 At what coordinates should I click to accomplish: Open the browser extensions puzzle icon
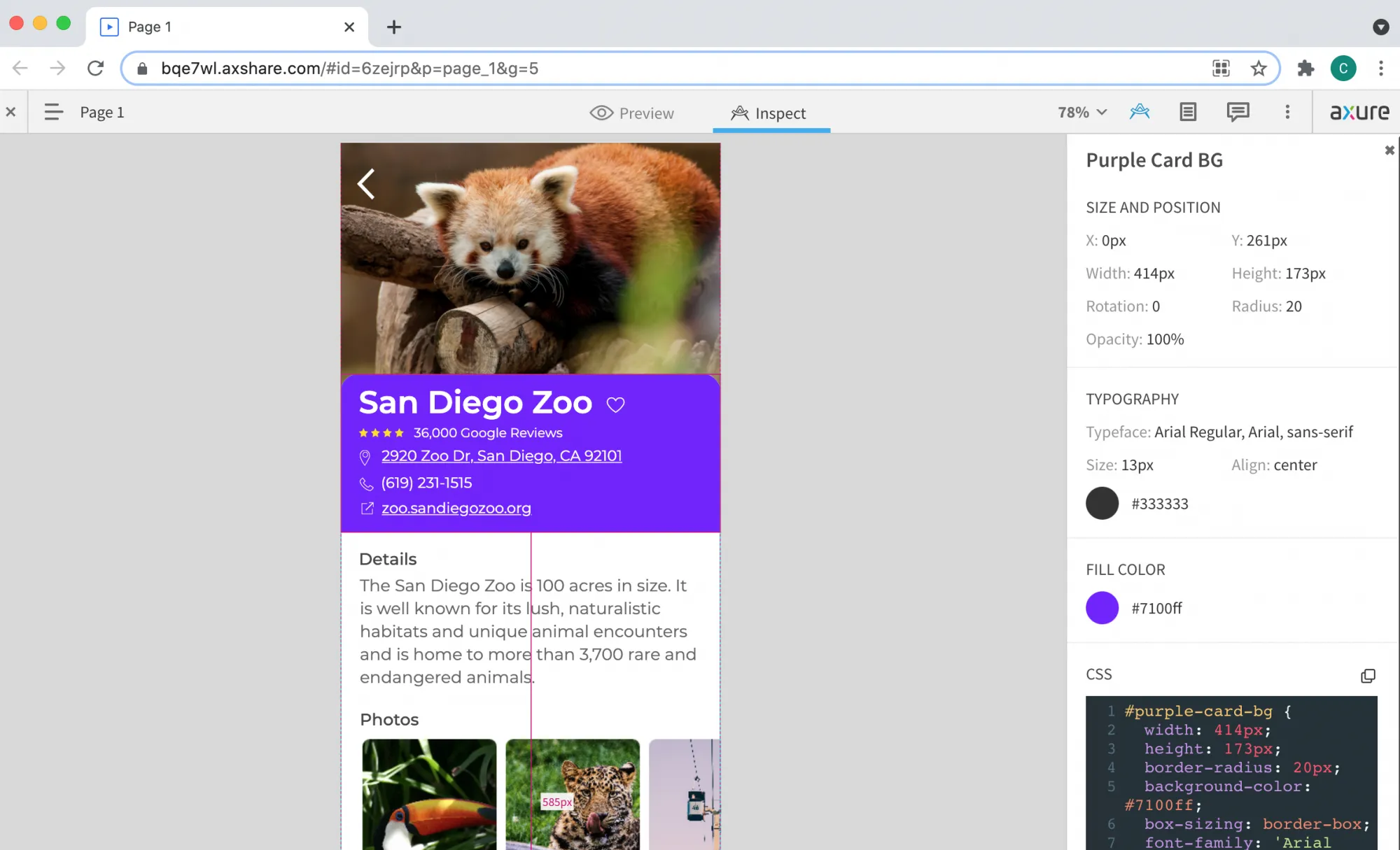(1305, 69)
